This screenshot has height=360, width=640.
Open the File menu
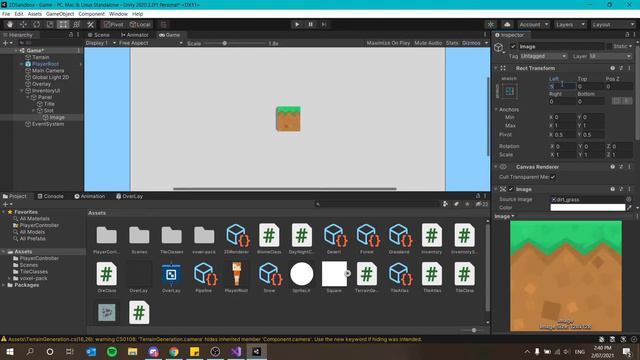pos(6,14)
